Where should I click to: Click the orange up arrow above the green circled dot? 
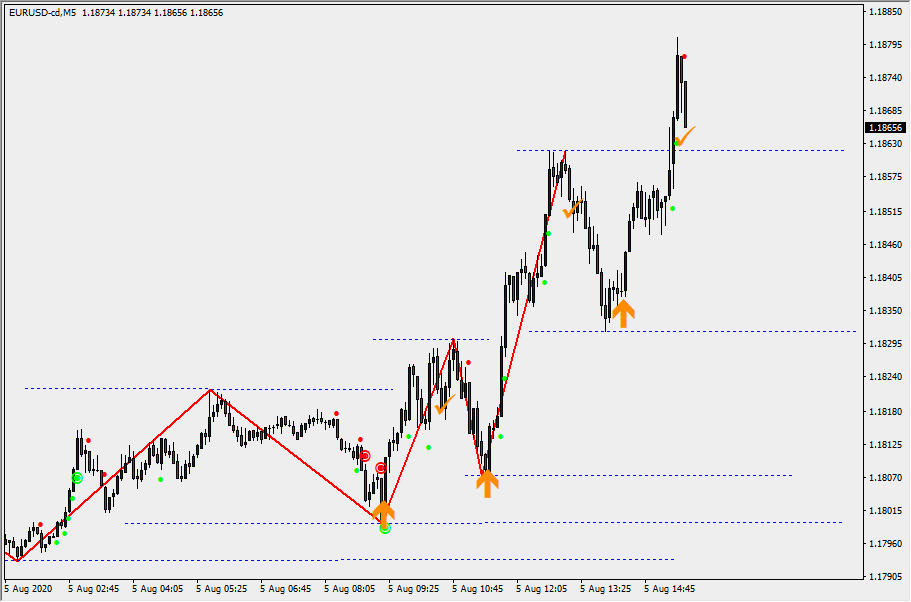point(384,510)
